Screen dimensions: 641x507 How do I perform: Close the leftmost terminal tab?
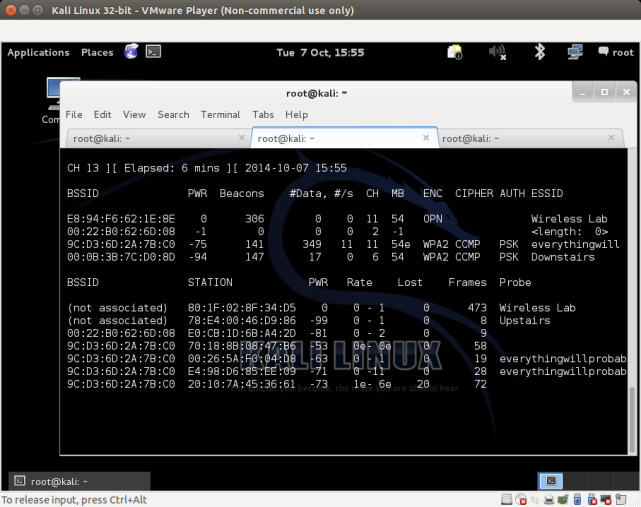click(x=241, y=138)
